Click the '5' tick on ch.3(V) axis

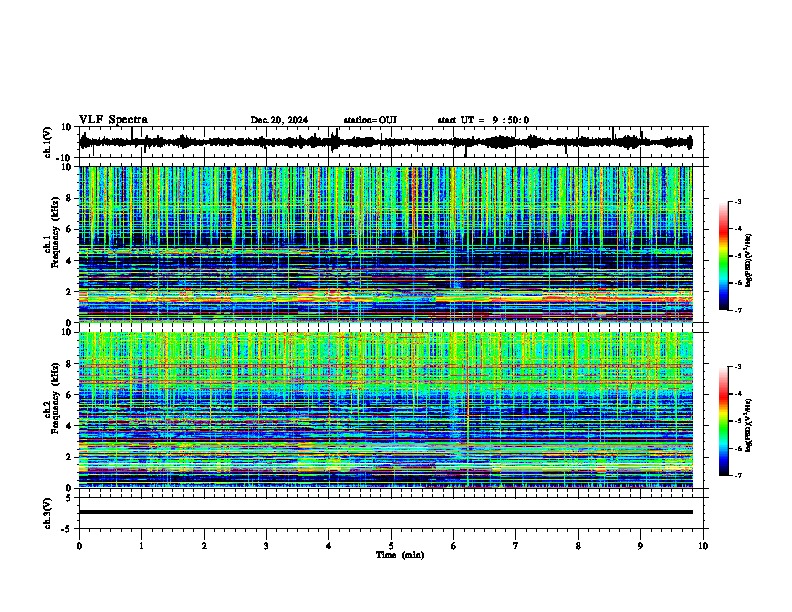click(70, 497)
